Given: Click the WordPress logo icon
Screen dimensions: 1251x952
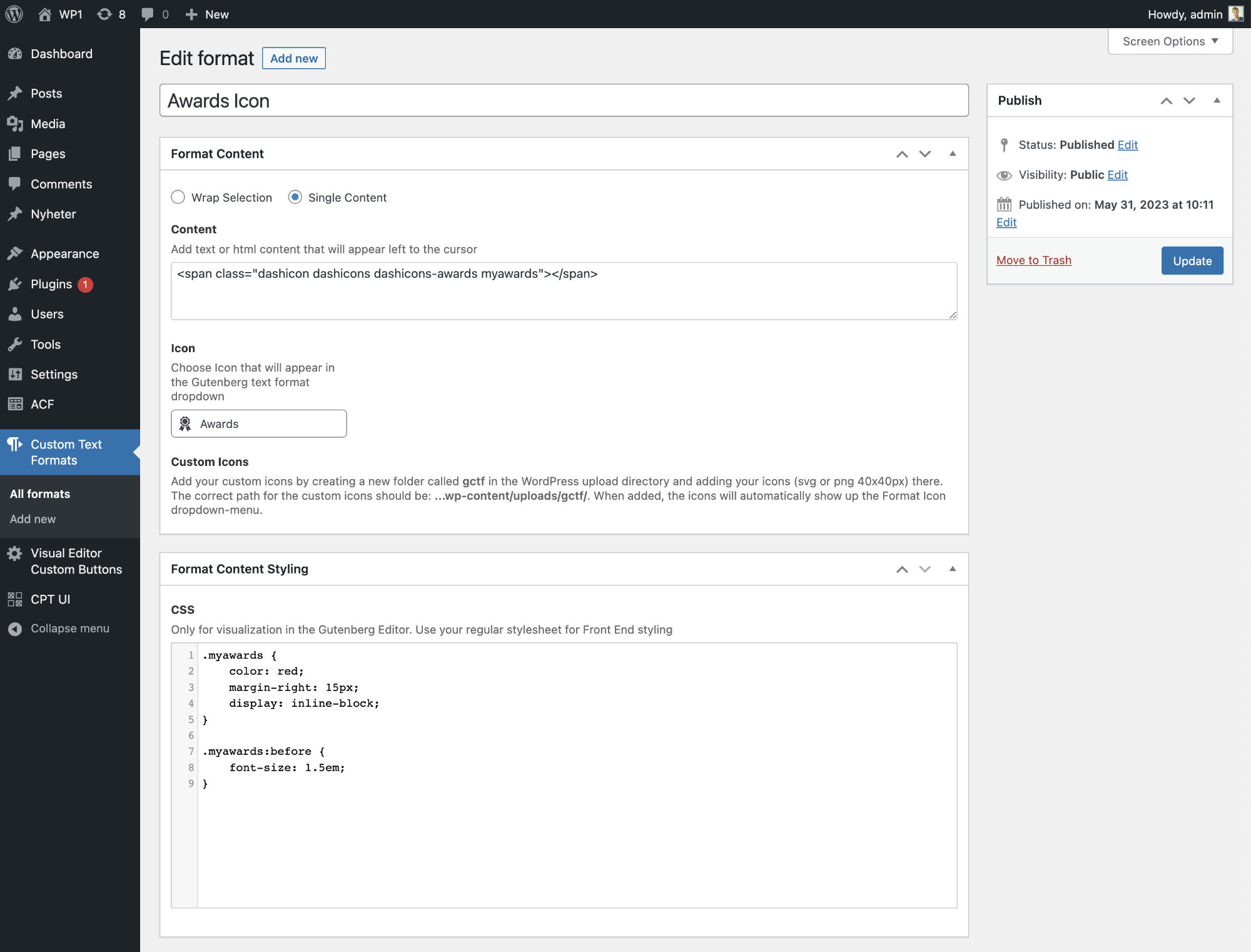Looking at the screenshot, I should point(14,14).
